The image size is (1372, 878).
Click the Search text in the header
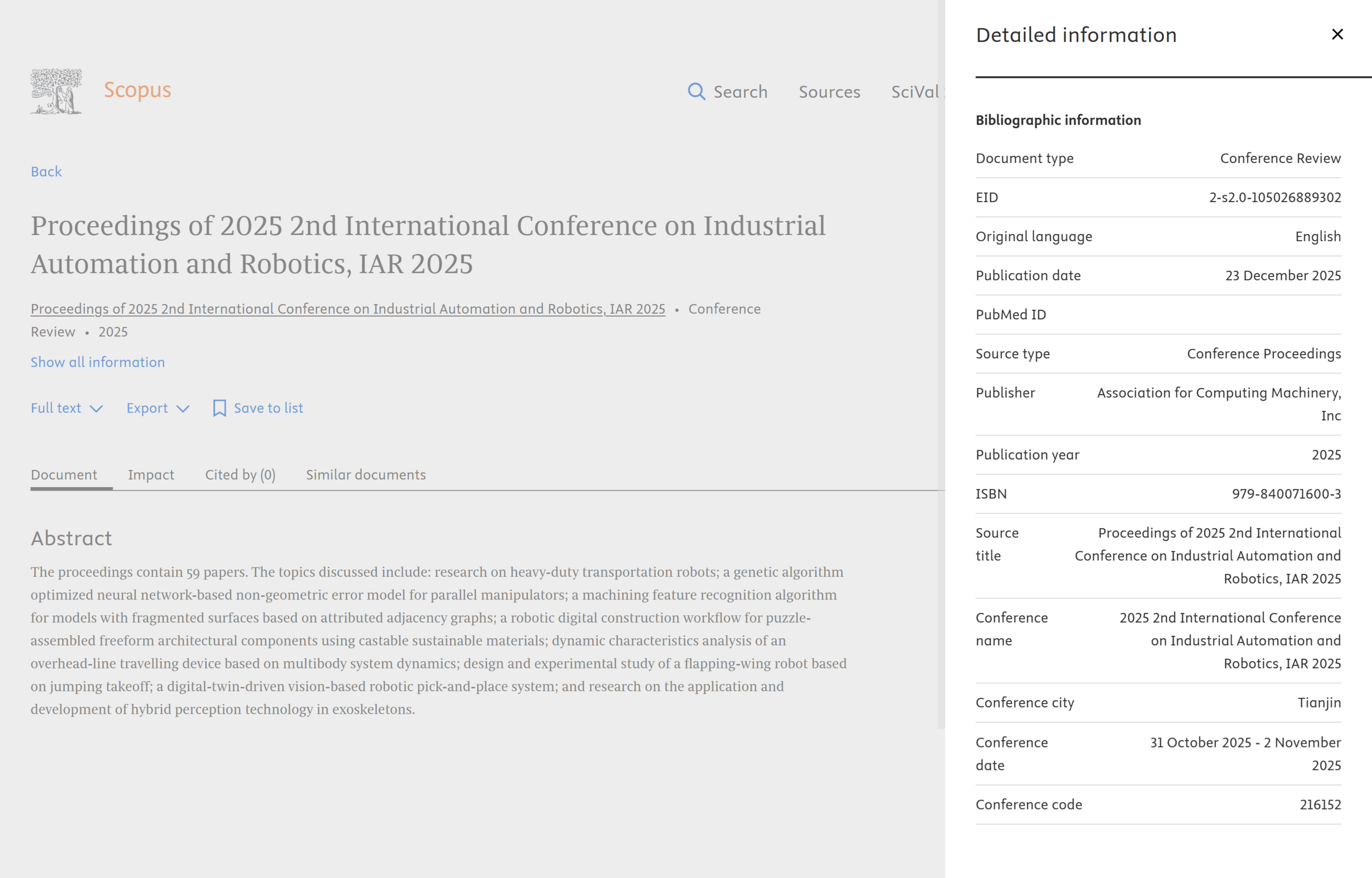(740, 92)
